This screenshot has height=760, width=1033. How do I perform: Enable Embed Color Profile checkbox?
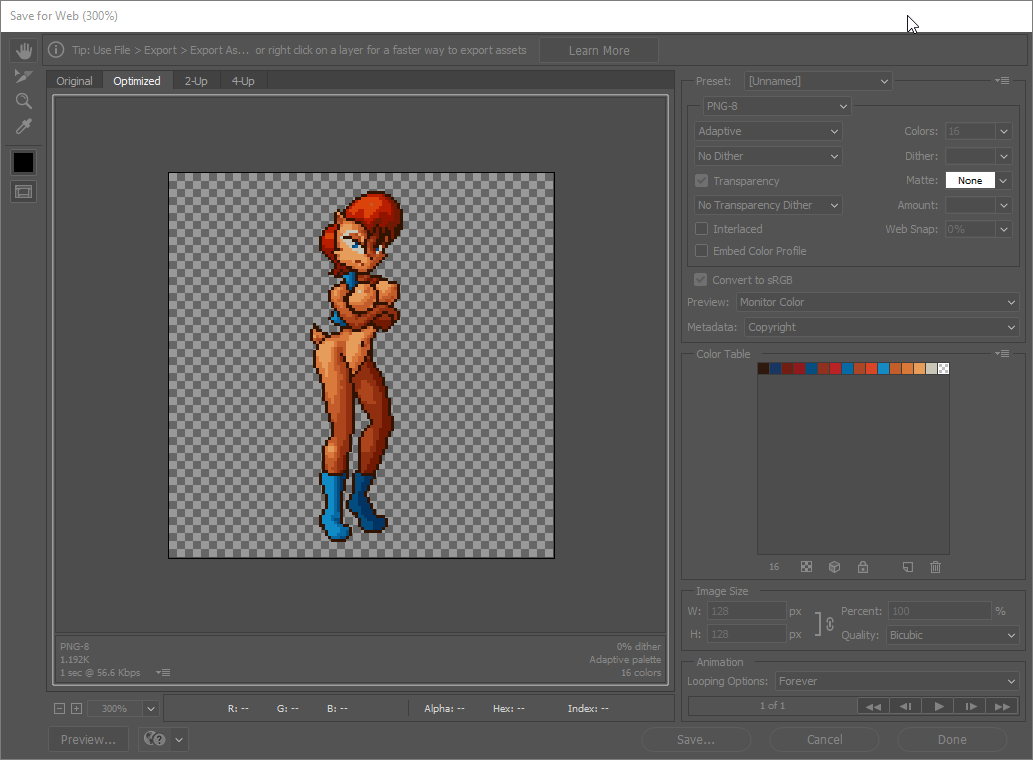pos(702,251)
